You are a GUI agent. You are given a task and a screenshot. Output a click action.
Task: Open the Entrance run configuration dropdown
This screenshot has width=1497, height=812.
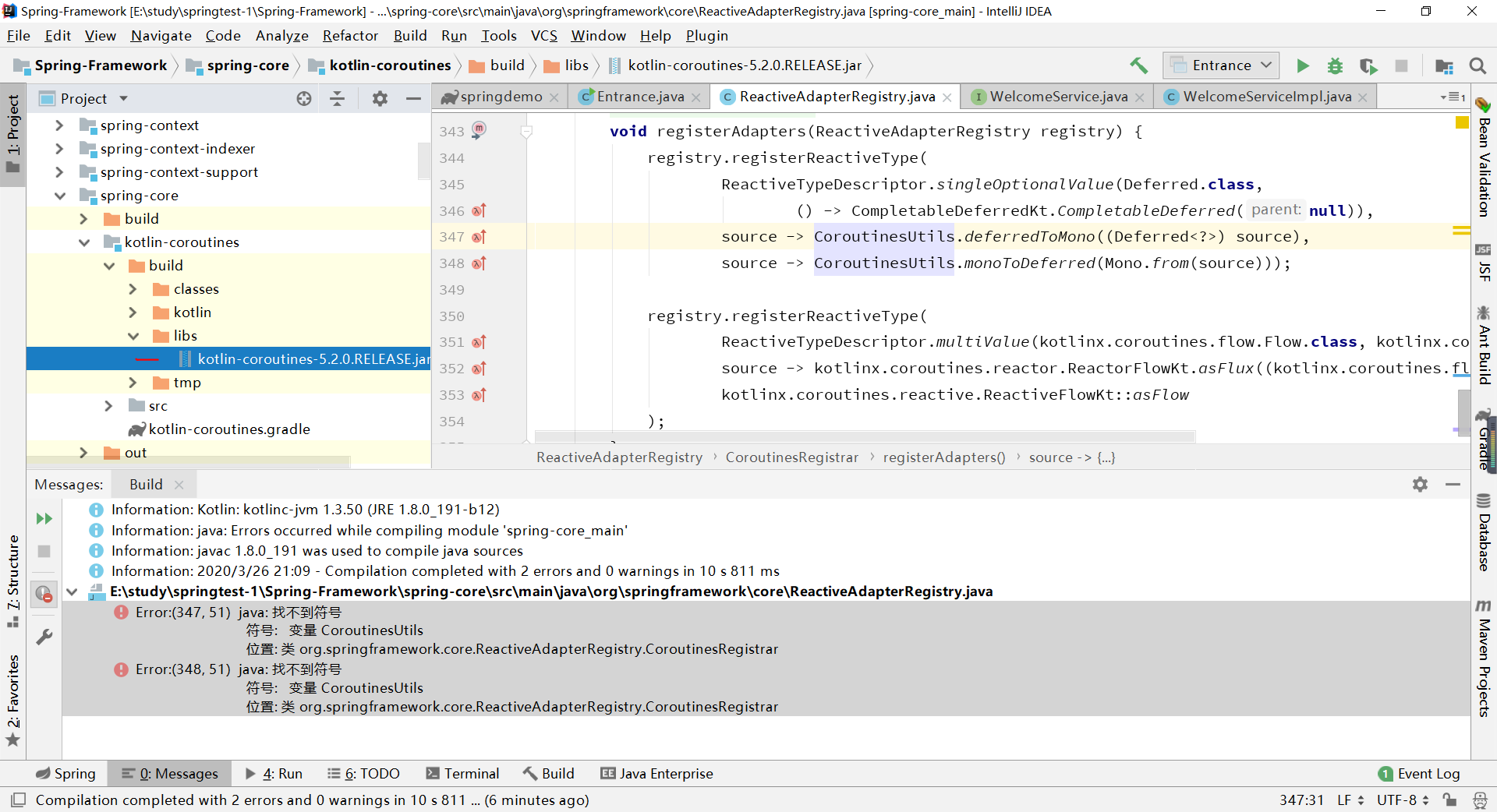[x=1222, y=66]
